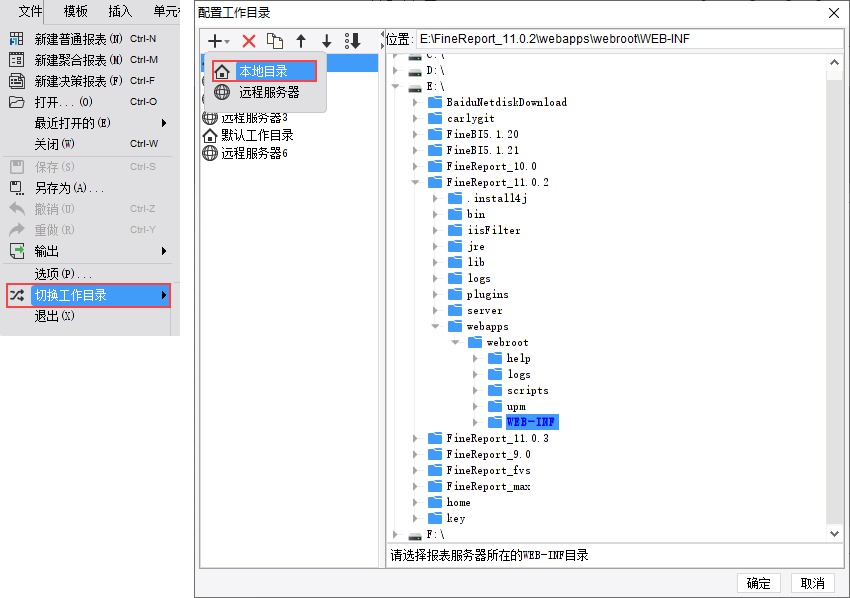The height and width of the screenshot is (598, 850).
Task: Click the house icon beside 本地目录
Action: click(x=222, y=71)
